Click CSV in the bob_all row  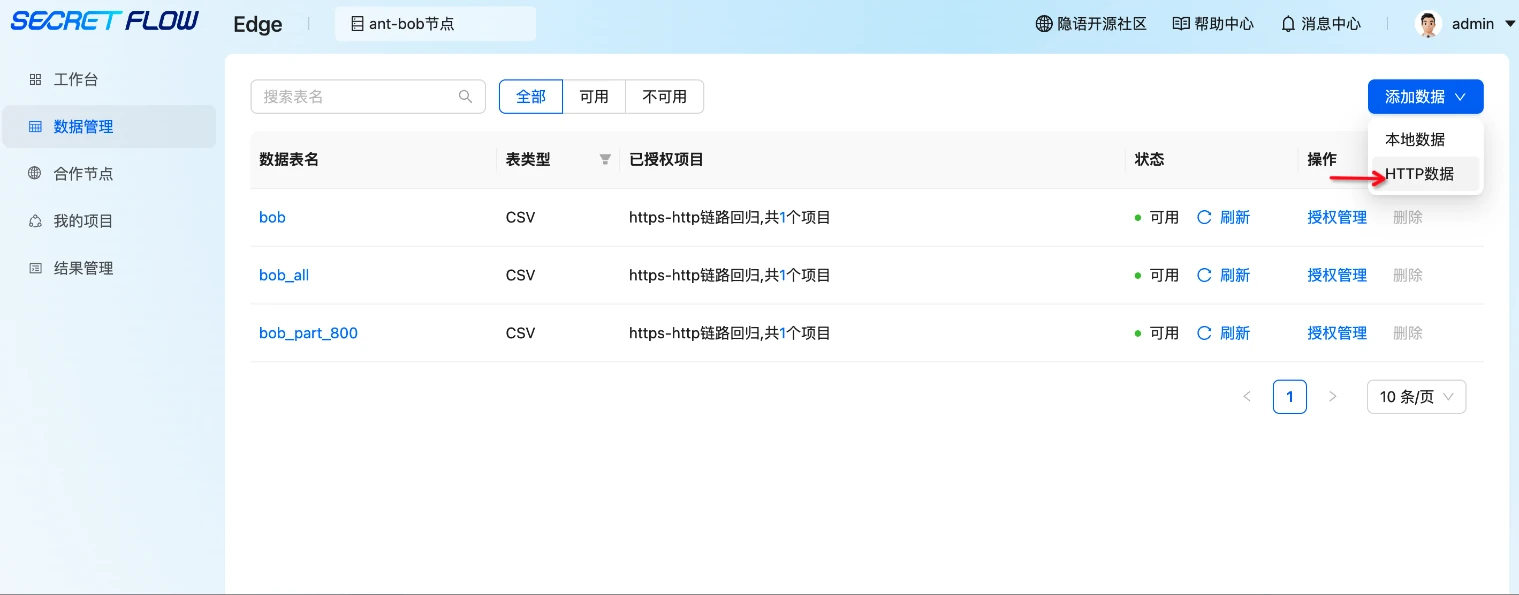[x=520, y=275]
